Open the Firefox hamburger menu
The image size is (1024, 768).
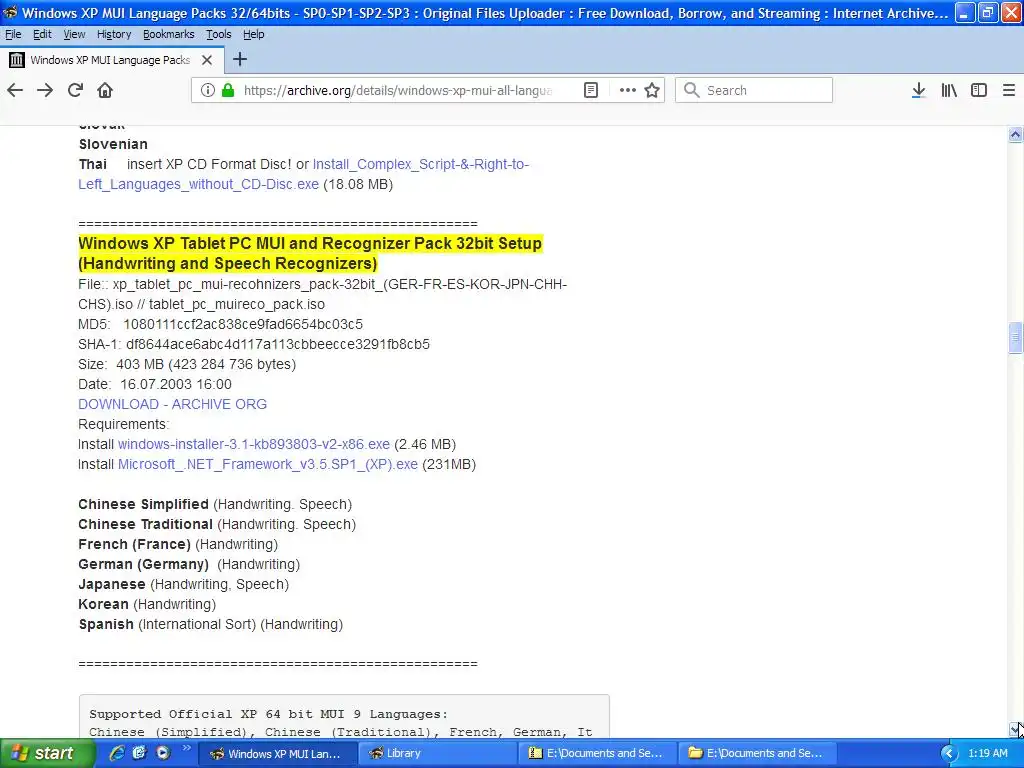coord(1009,90)
